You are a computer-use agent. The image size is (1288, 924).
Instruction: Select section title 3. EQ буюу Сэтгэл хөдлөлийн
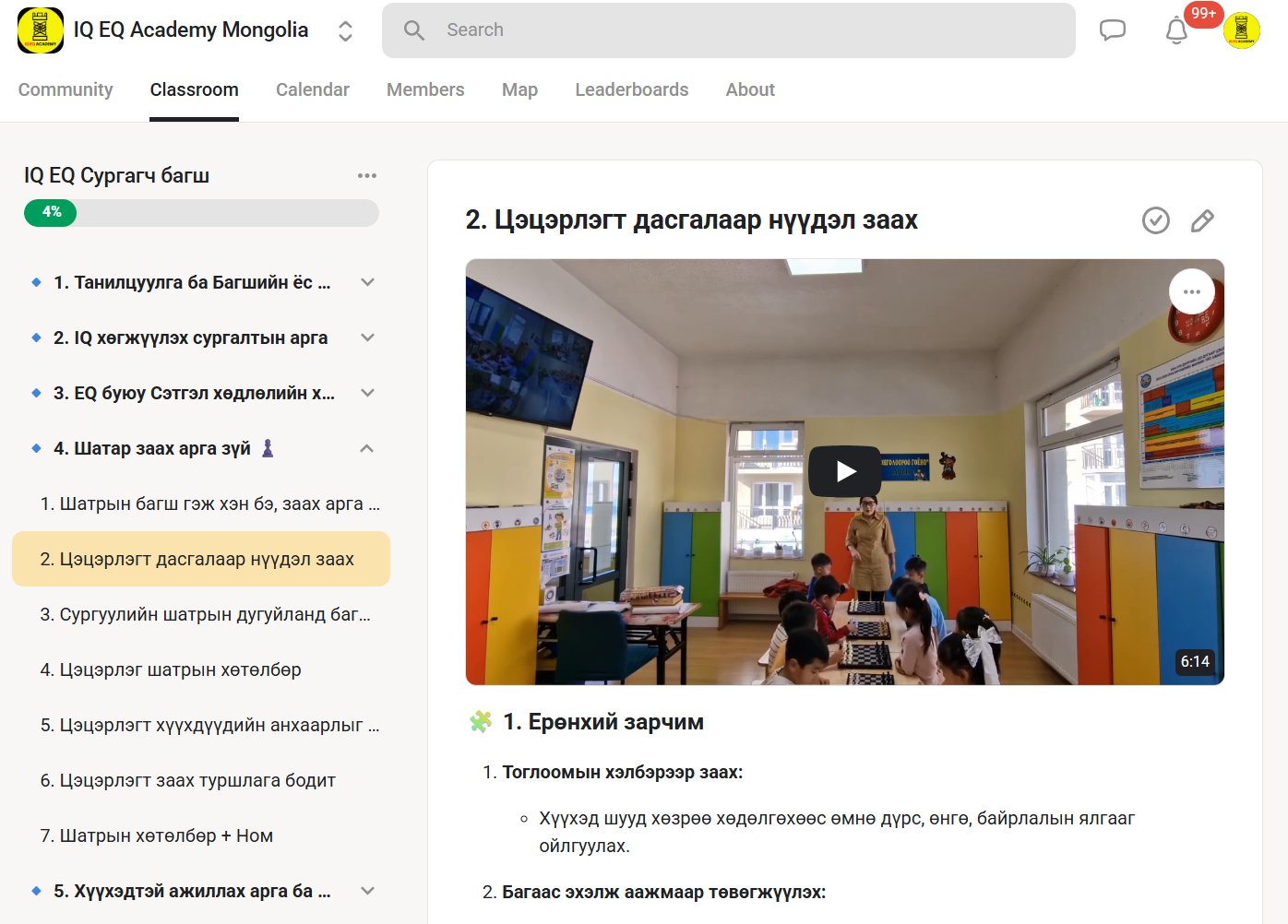[195, 393]
